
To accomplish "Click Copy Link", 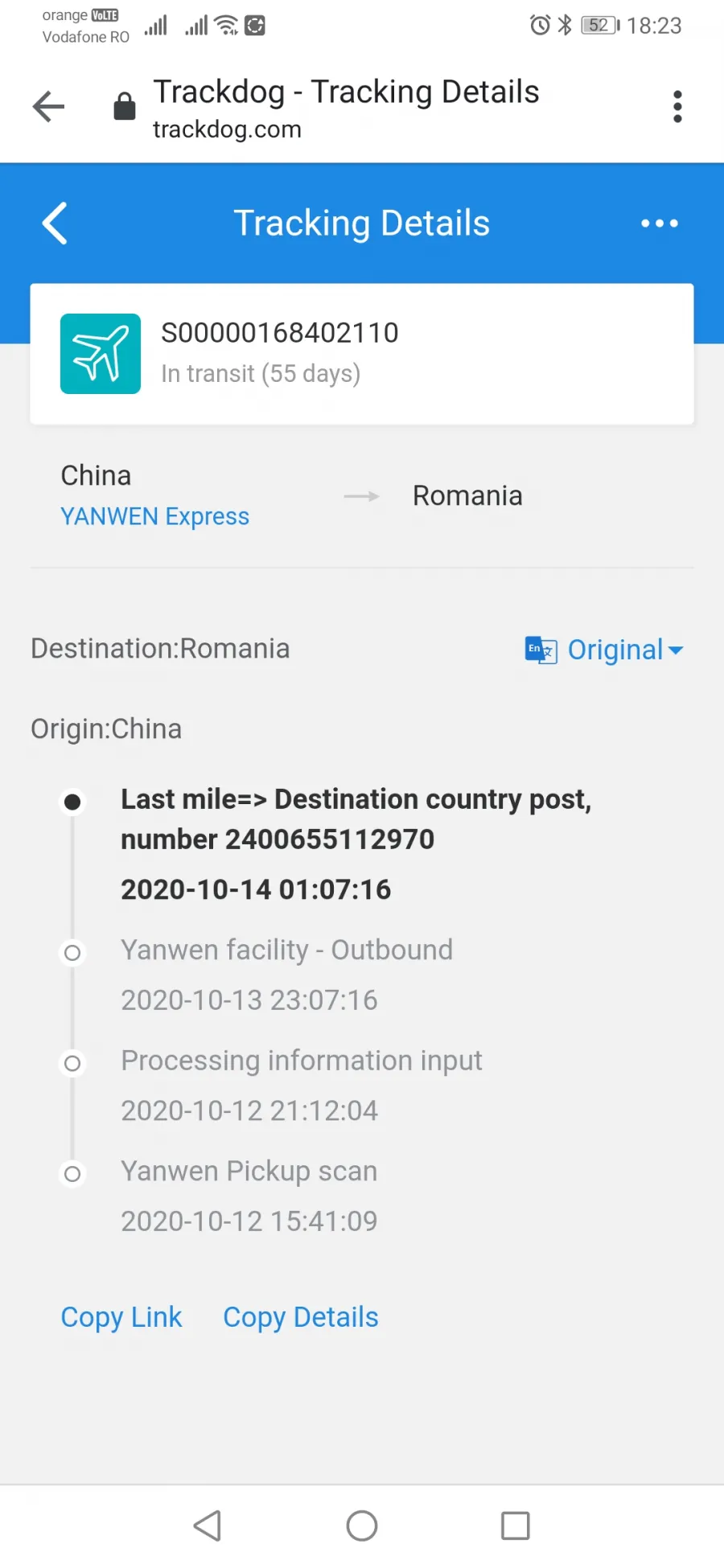I will coord(121,1317).
